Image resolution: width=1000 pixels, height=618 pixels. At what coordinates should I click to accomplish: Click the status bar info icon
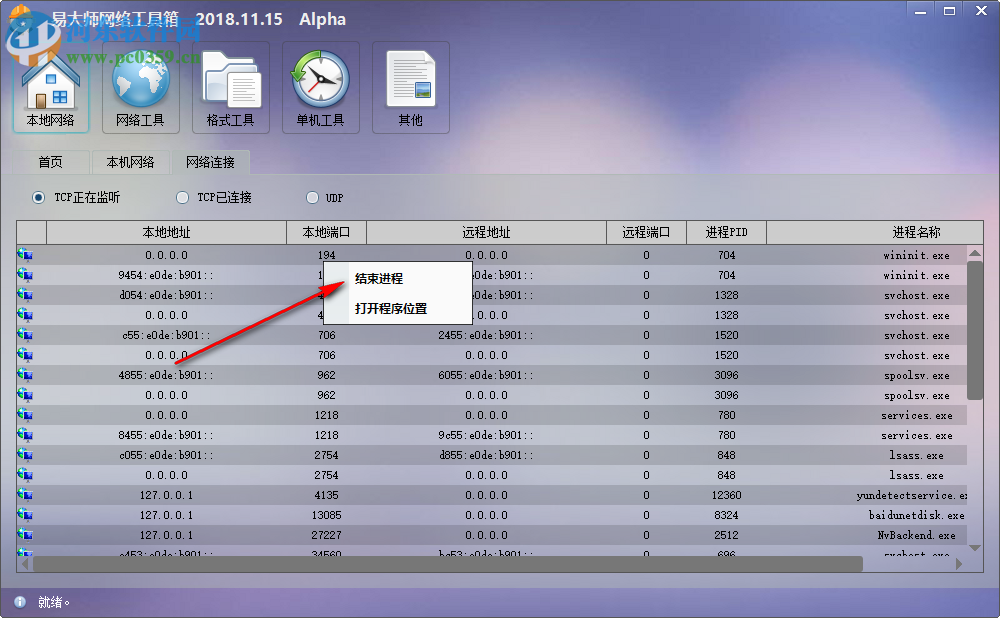[x=20, y=602]
